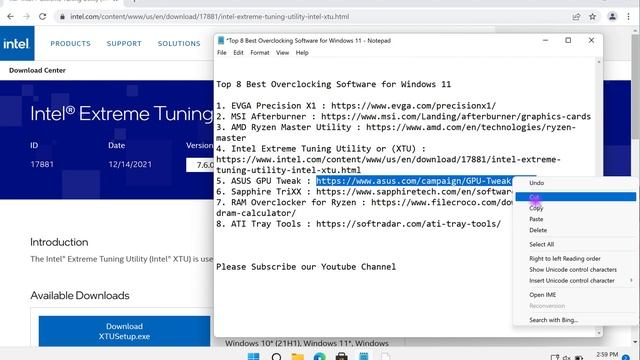Viewport: 640px width, 360px height.
Task: Open Microsoft Edge from the taskbar
Action: tap(320, 357)
